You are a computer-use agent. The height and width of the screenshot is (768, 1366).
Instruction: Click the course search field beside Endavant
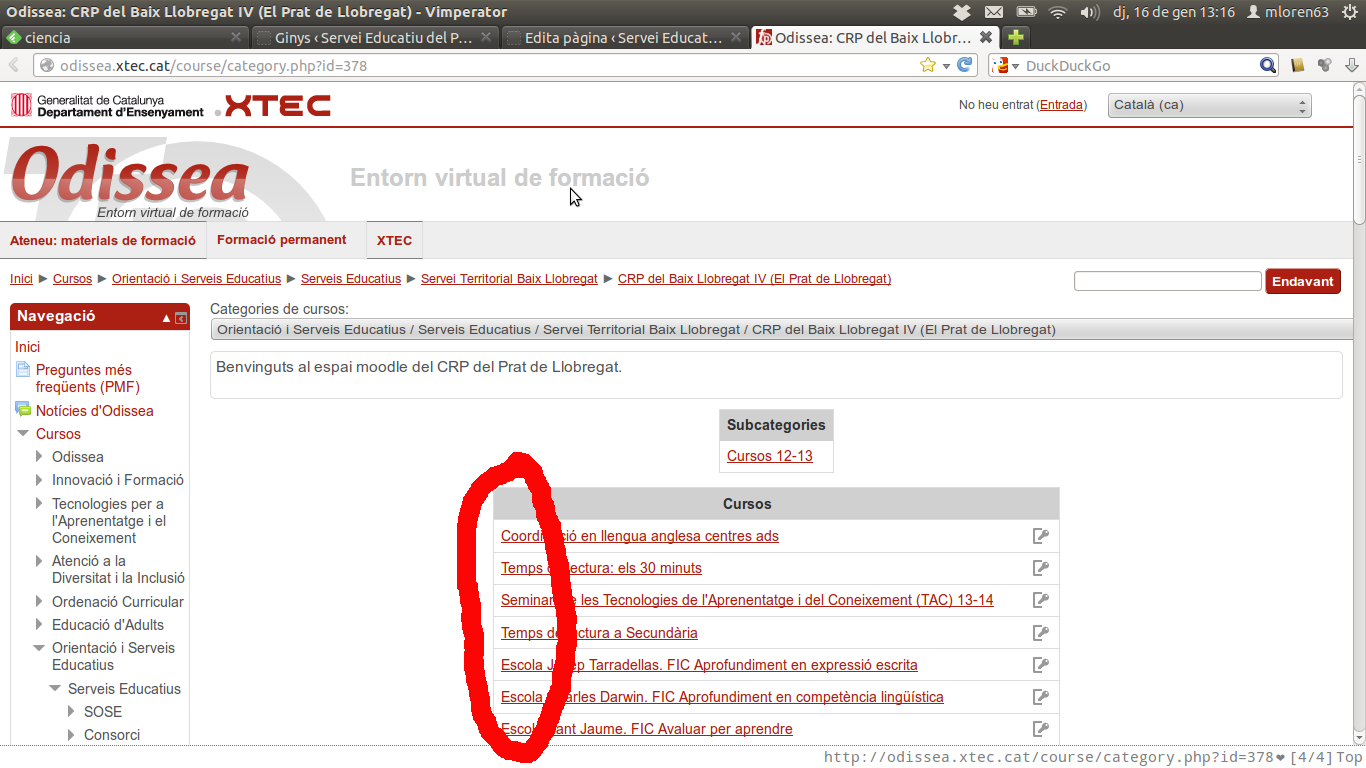click(x=1167, y=282)
